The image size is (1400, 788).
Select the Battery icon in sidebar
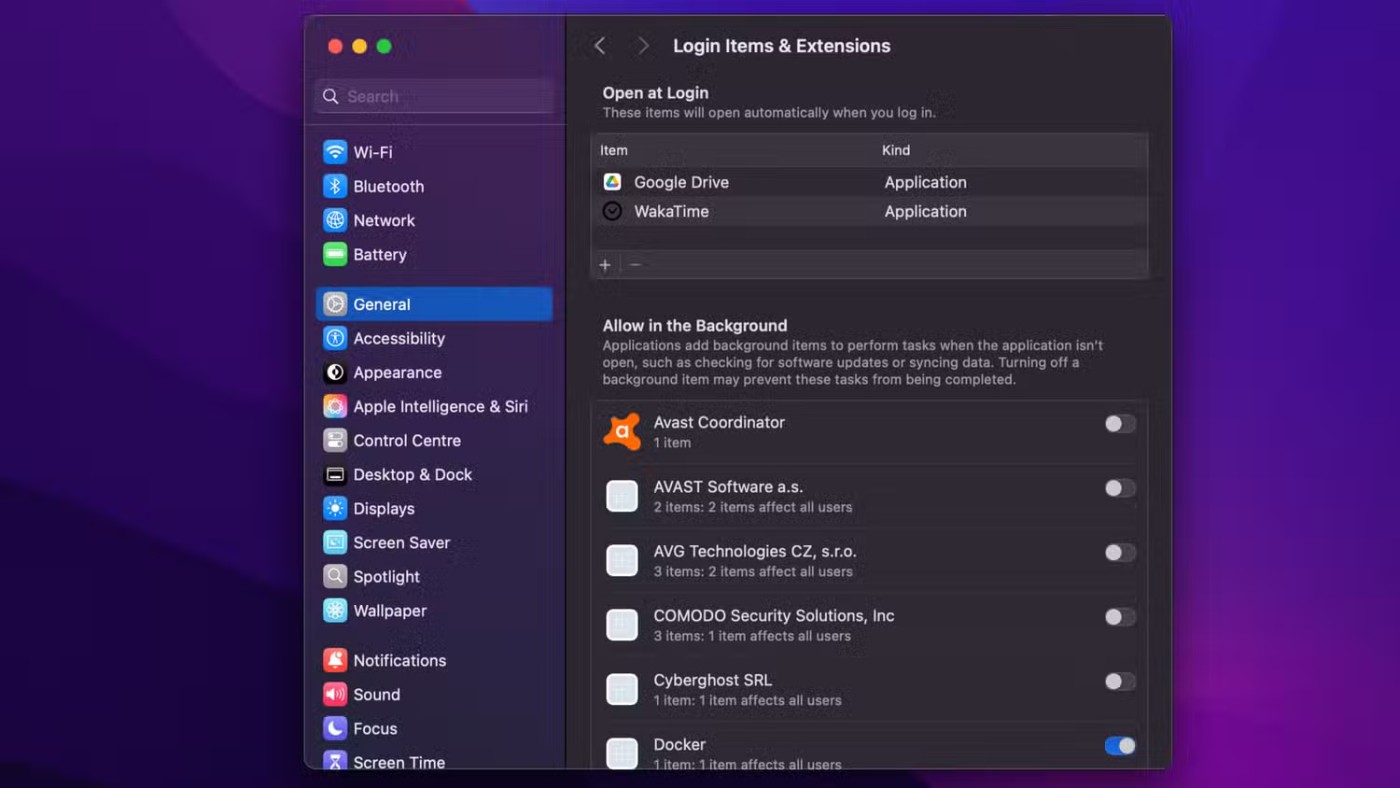[335, 254]
